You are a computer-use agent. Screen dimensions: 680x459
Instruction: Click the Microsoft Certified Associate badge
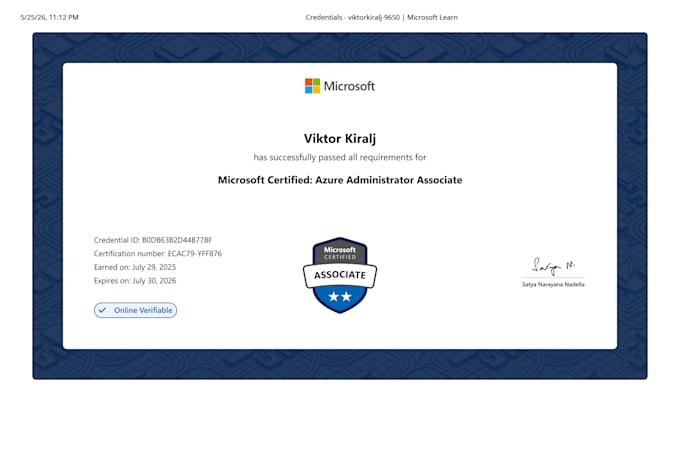tap(340, 275)
